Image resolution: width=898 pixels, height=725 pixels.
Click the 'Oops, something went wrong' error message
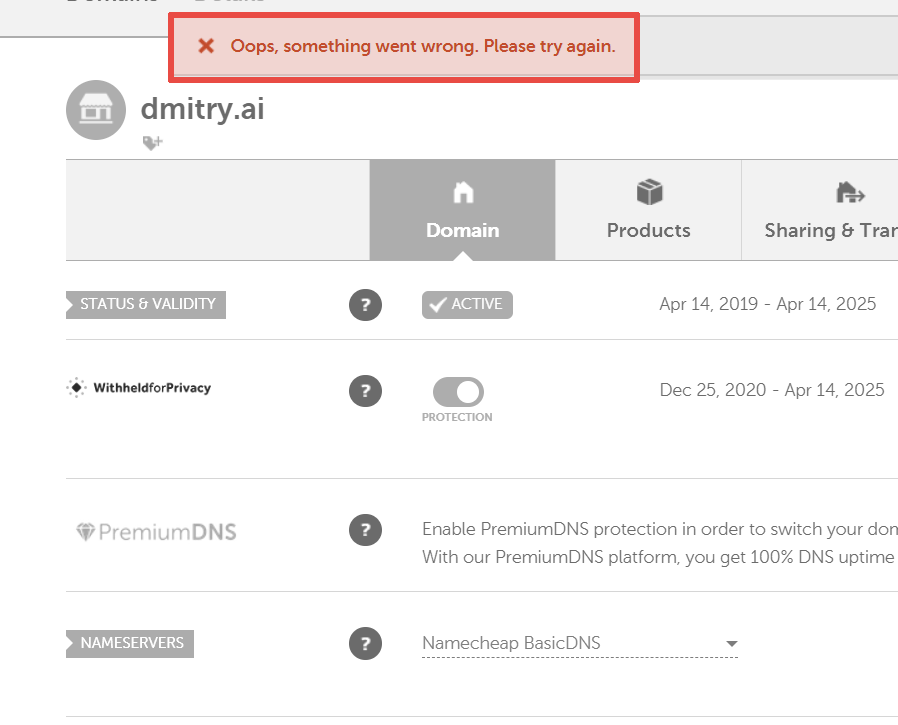[x=422, y=46]
